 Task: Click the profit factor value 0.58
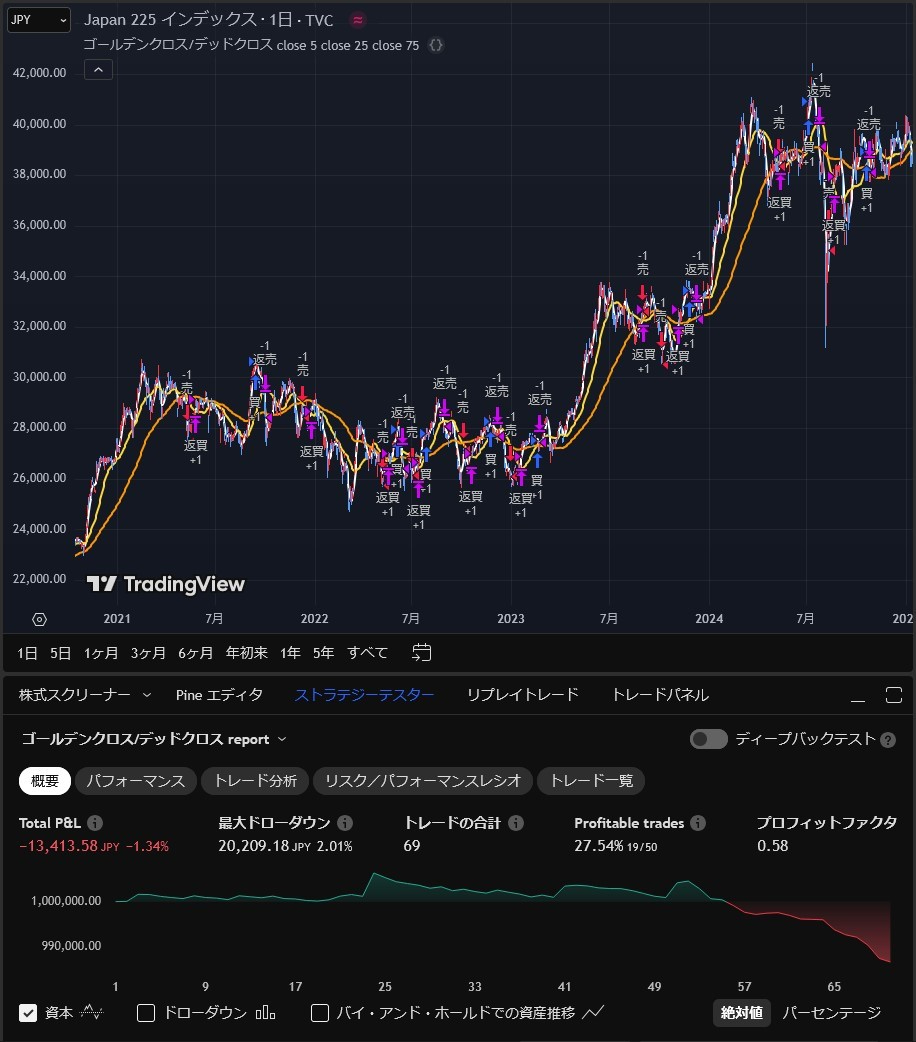coord(772,846)
